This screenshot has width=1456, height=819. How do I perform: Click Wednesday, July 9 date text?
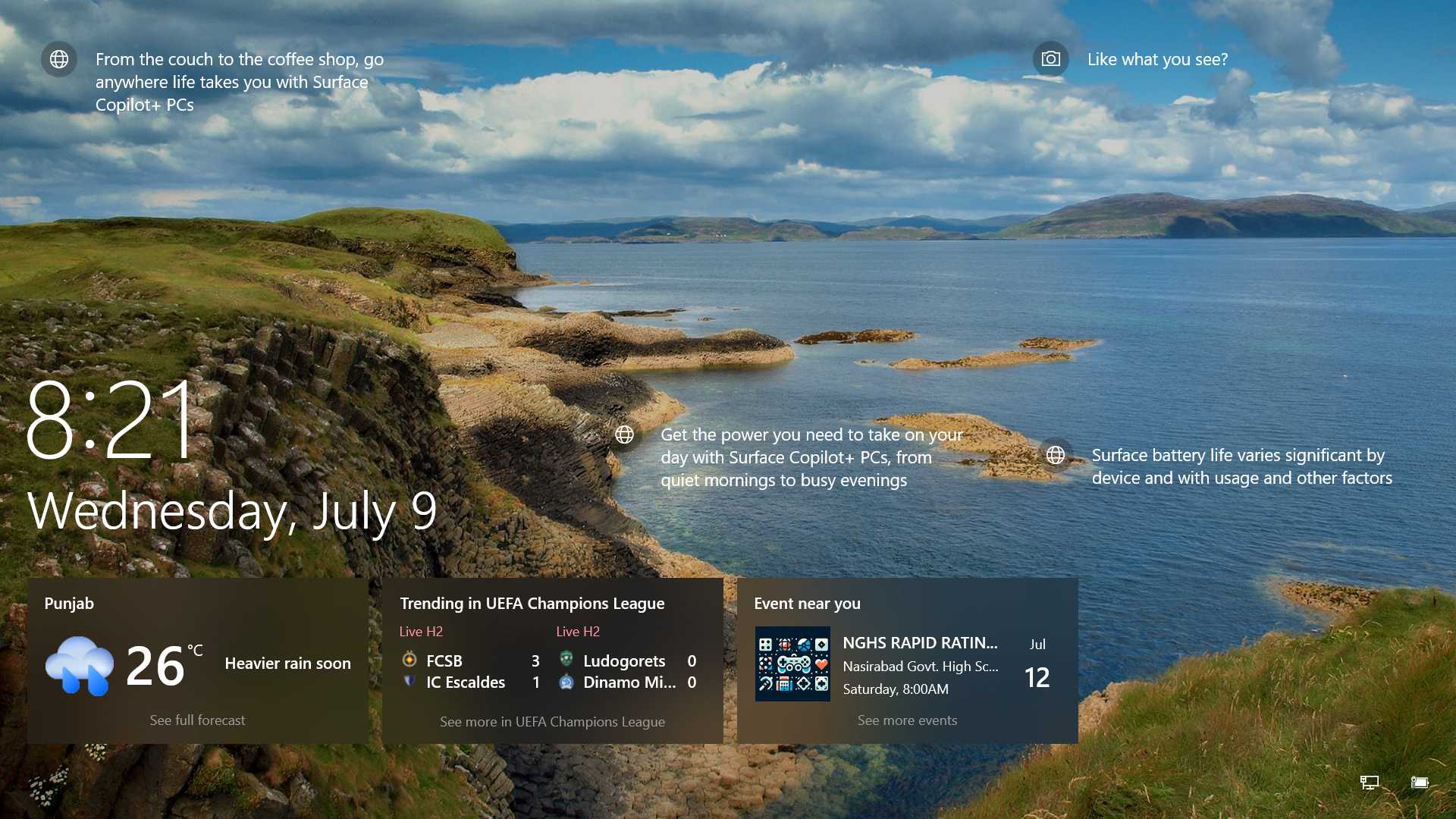(x=232, y=510)
